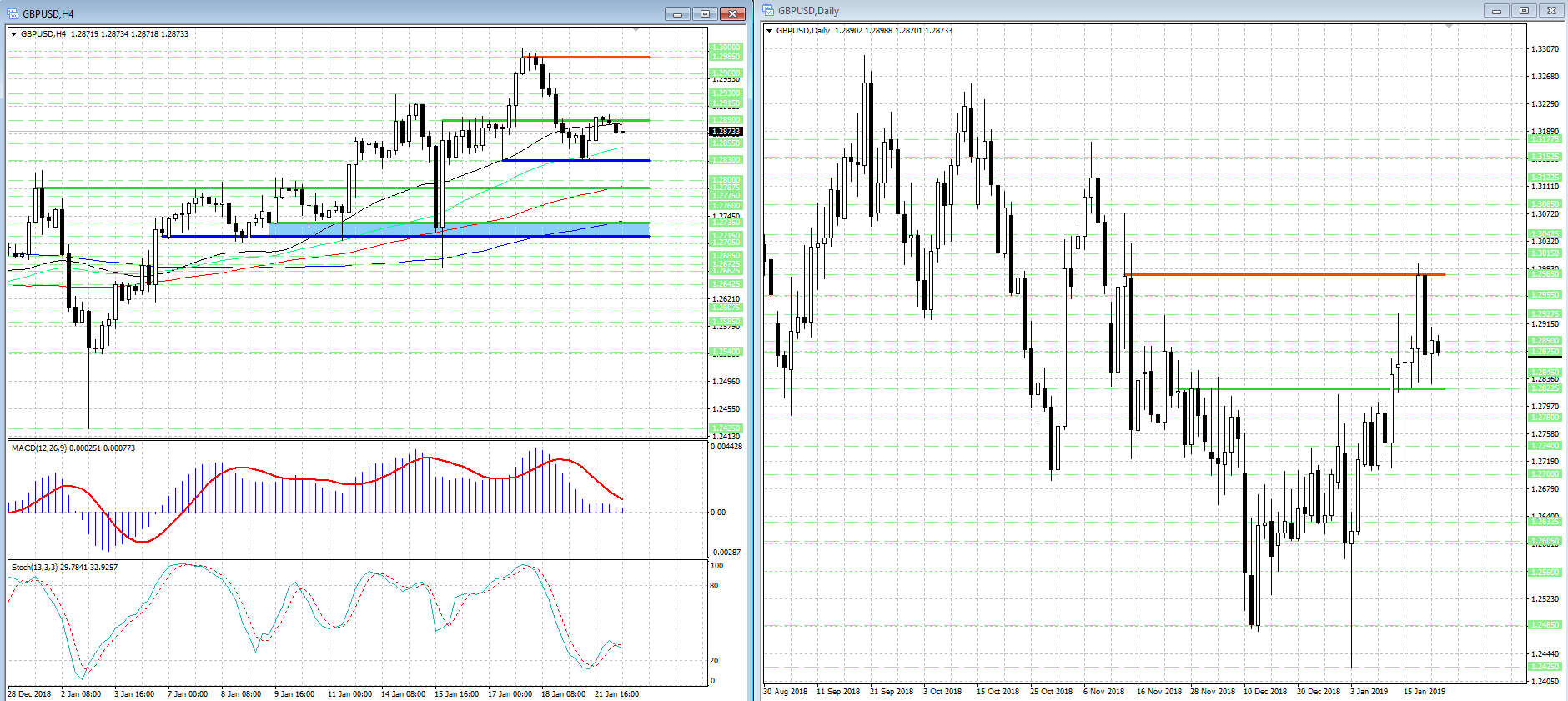This screenshot has width=1568, height=701.
Task: Click the 1.33070 price on Daily scale
Action: [x=1545, y=49]
